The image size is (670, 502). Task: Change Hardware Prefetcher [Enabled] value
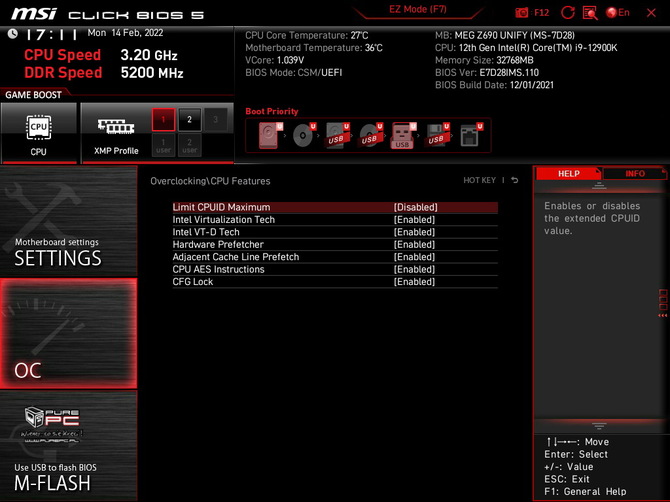click(414, 244)
